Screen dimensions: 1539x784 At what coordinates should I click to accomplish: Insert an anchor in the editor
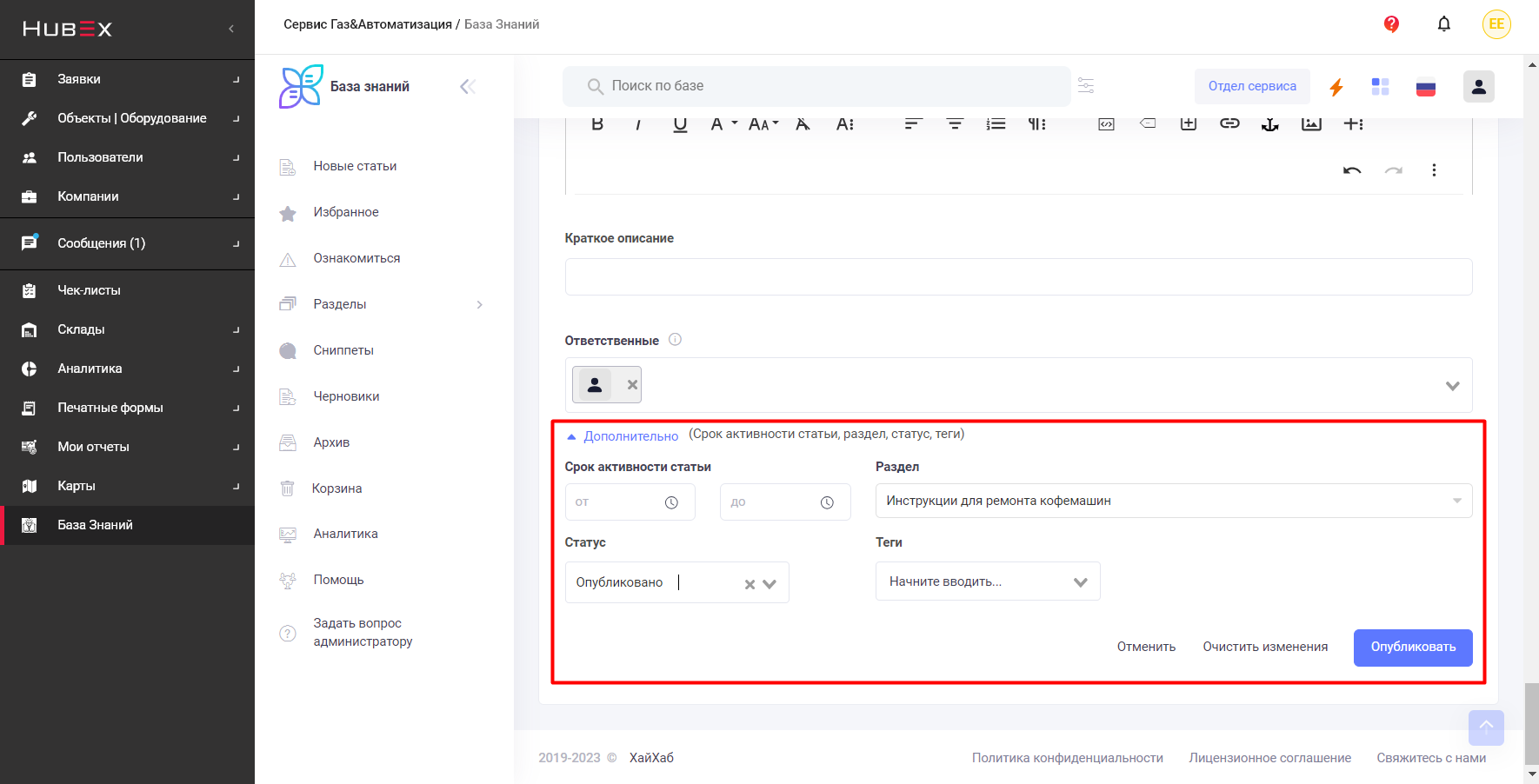[x=1270, y=124]
